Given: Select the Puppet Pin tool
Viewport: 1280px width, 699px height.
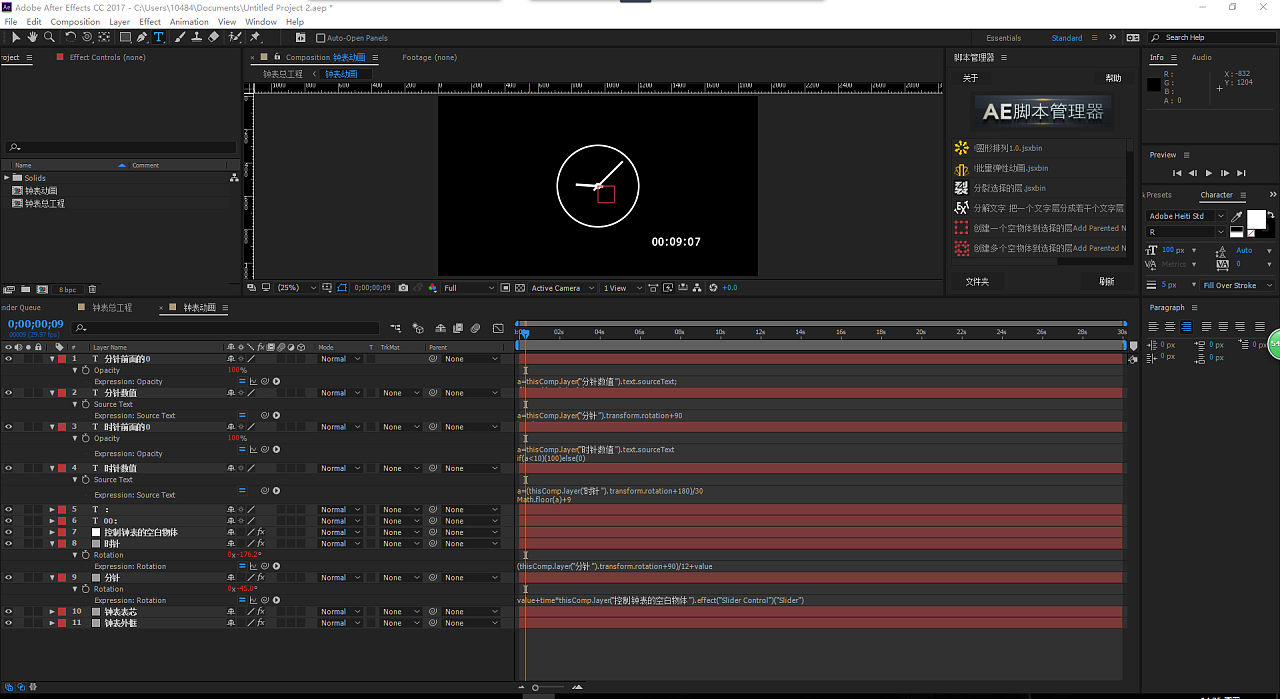Looking at the screenshot, I should click(x=255, y=37).
